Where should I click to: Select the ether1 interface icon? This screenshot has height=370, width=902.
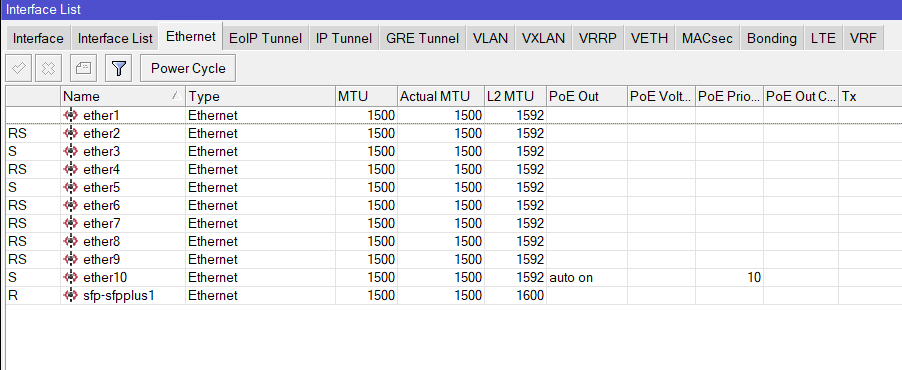(x=71, y=116)
